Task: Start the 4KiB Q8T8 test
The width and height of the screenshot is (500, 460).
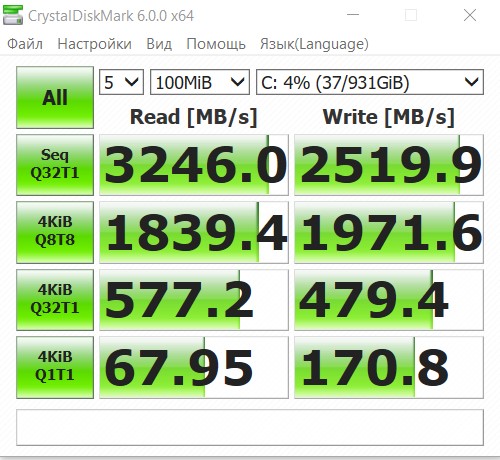Action: click(x=55, y=232)
